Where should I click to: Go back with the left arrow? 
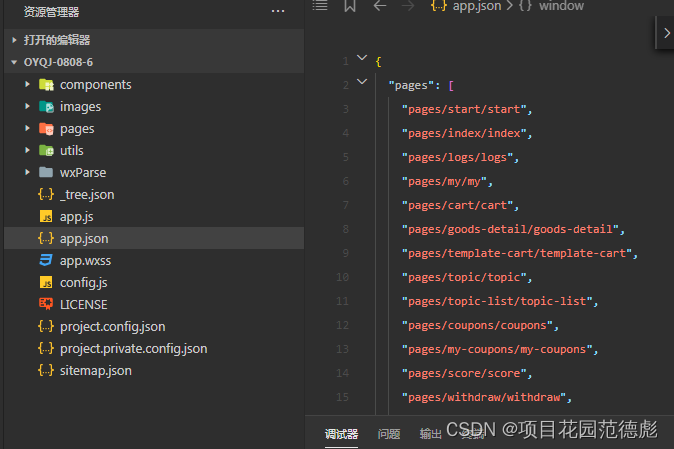pos(380,6)
